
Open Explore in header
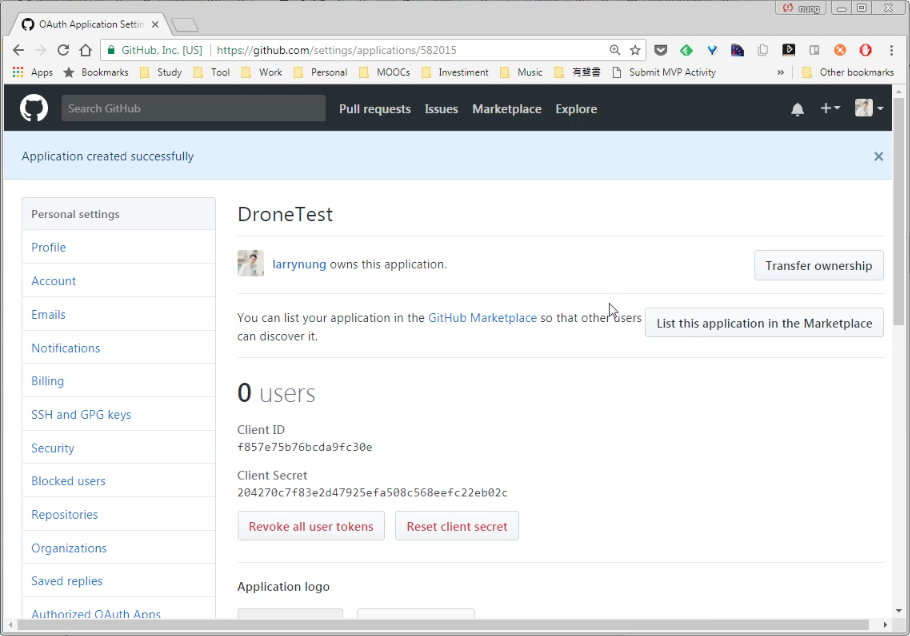pos(576,109)
